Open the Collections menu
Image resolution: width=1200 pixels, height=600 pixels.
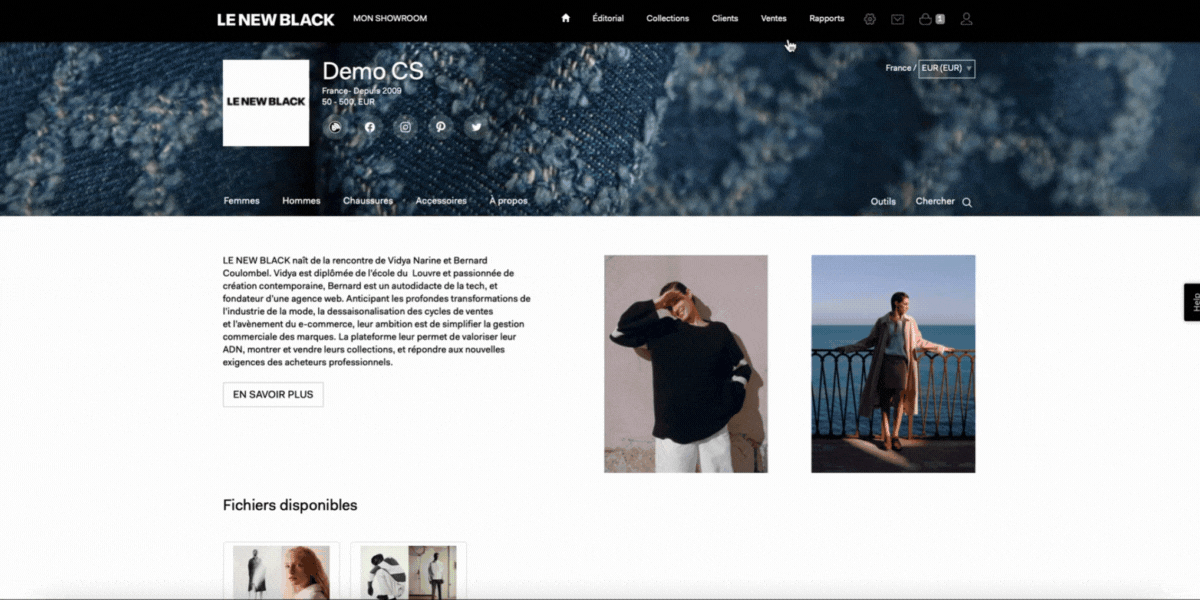pos(667,18)
